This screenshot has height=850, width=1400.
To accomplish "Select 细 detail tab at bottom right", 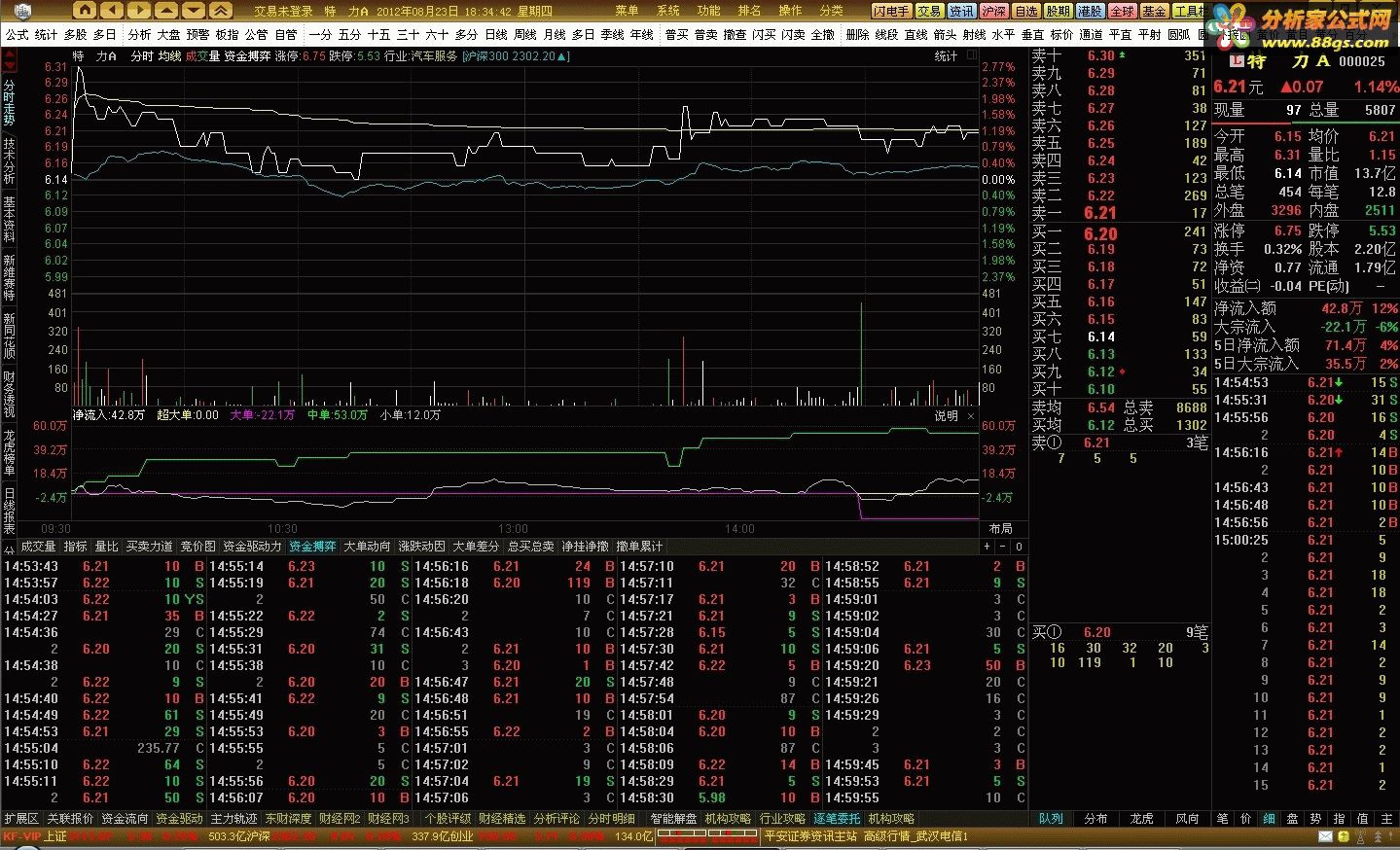I will coord(1269,819).
